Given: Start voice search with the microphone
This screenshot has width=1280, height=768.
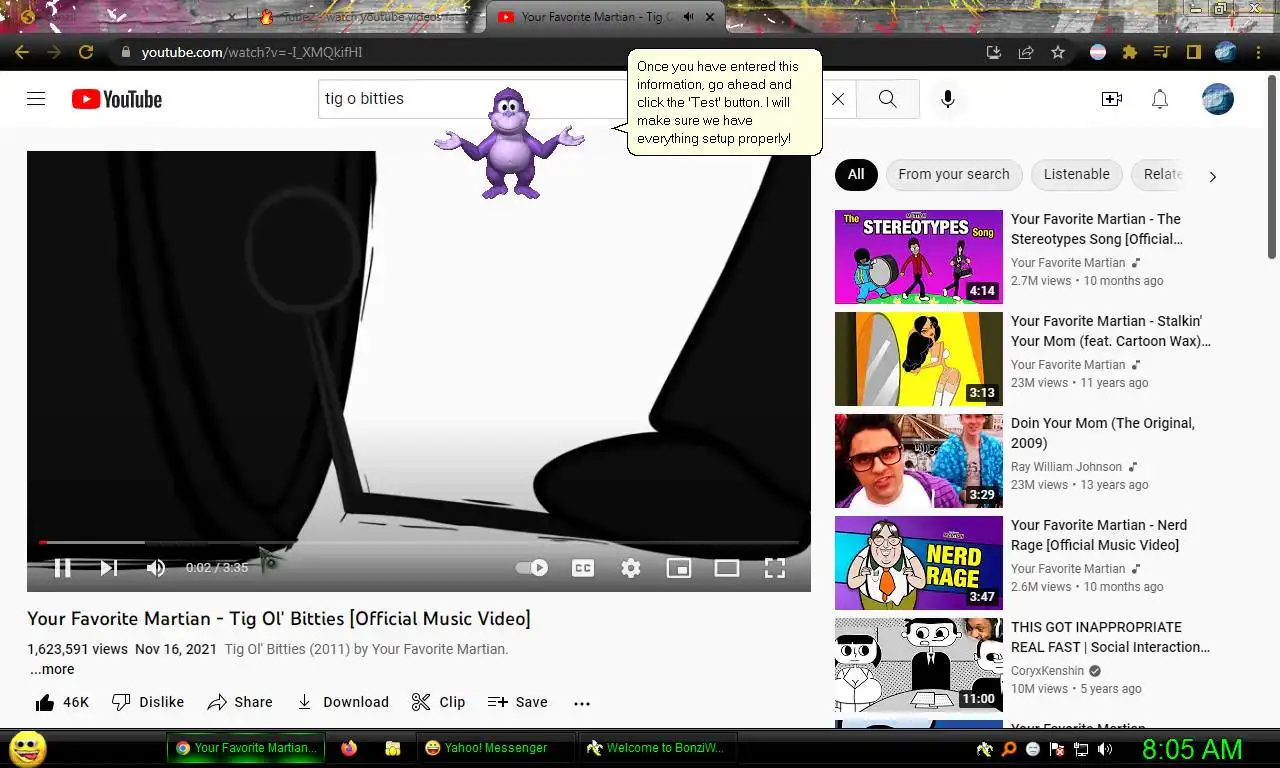Looking at the screenshot, I should point(947,99).
